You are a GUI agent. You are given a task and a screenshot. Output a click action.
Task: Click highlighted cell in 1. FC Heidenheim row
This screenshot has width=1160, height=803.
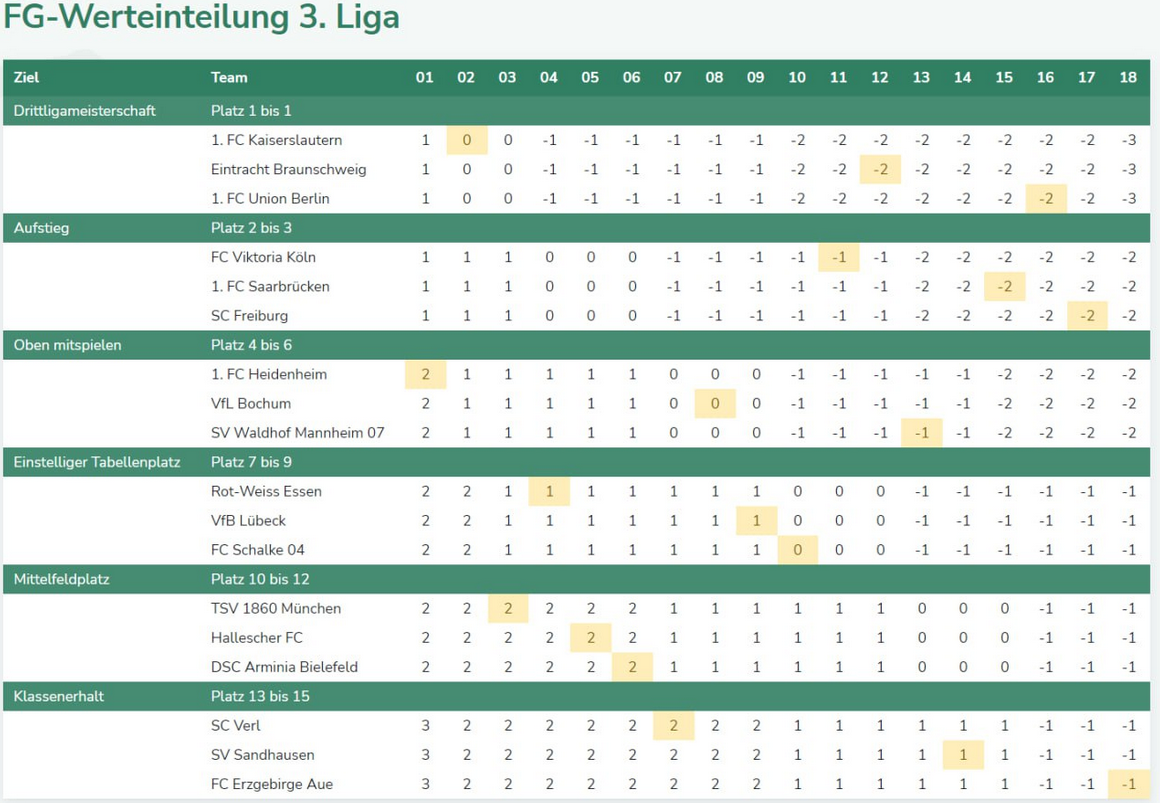425,374
